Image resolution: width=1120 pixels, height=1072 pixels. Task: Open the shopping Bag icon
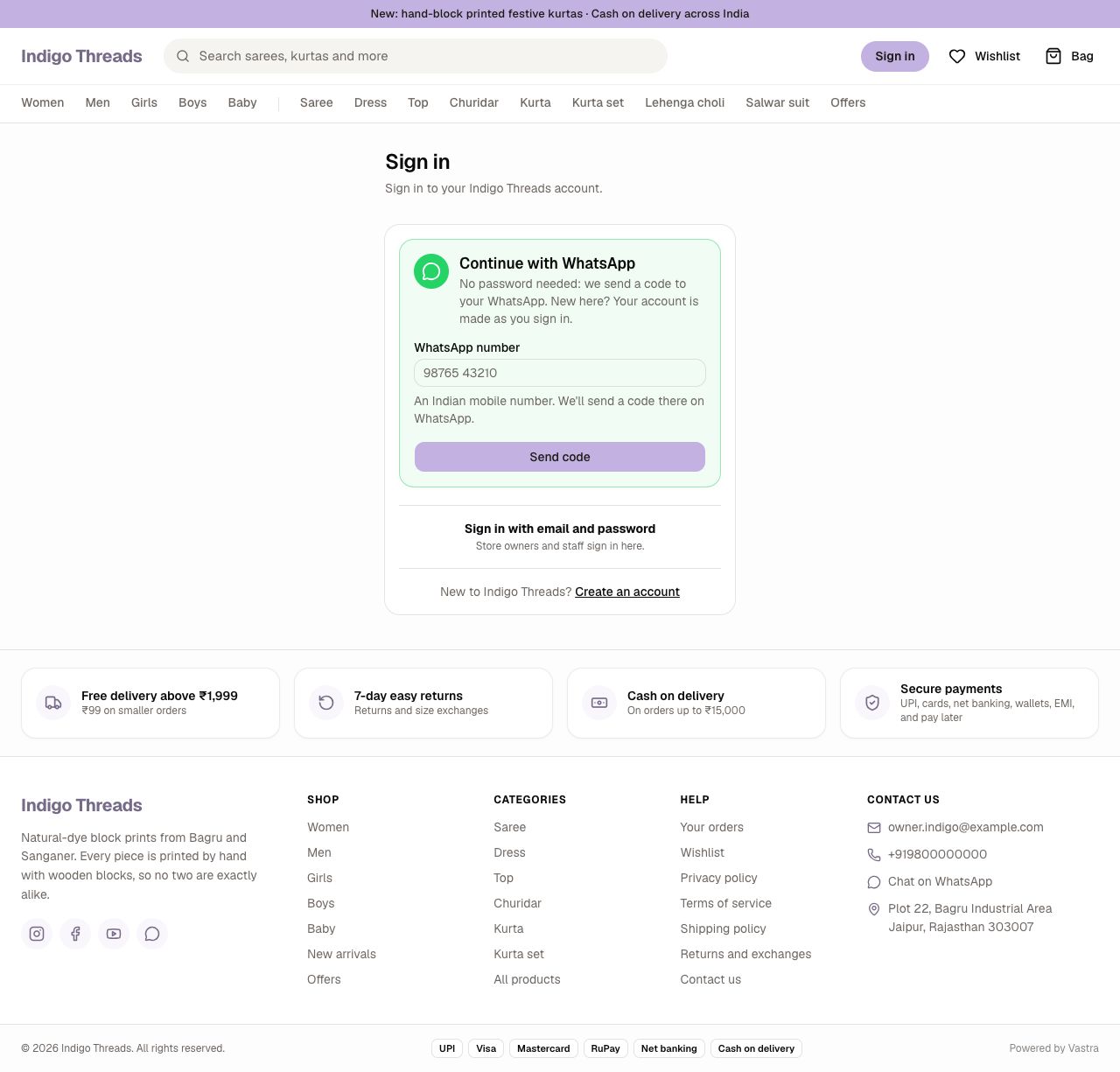point(1053,56)
